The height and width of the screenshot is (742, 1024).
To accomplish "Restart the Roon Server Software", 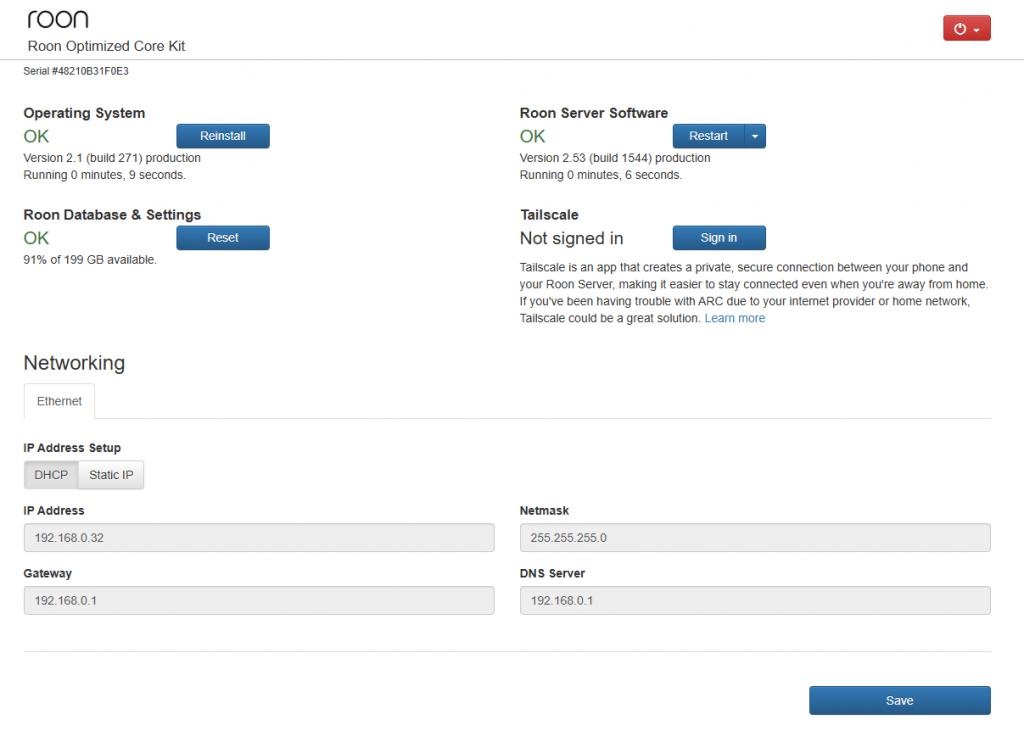I will coord(708,136).
